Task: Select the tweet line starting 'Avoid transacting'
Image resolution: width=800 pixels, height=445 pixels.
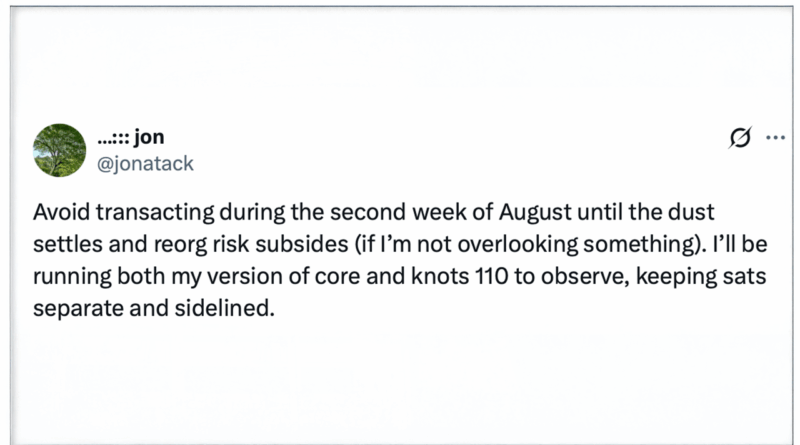Action: click(373, 212)
